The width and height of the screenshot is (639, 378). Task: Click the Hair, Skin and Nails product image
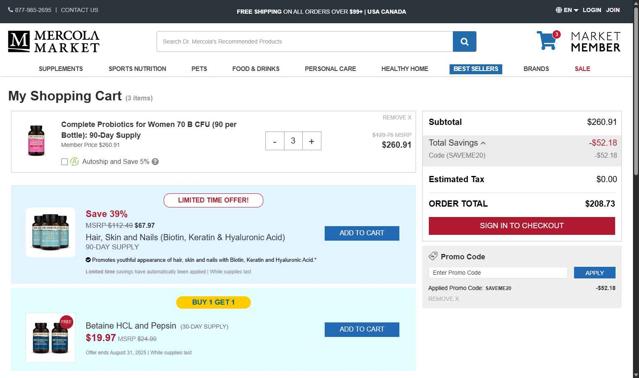pos(51,232)
